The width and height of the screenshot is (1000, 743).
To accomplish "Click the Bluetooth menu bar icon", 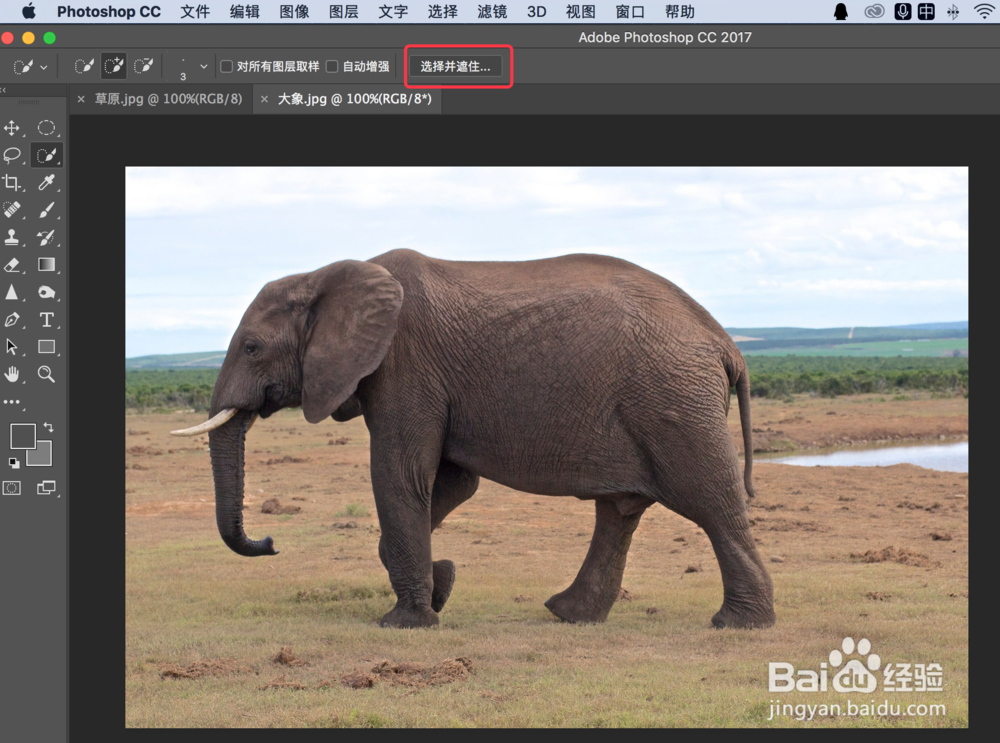I will point(953,11).
